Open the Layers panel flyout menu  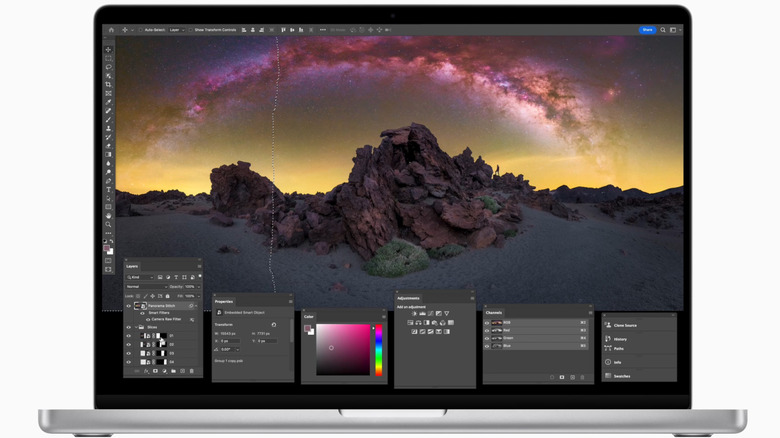tap(199, 266)
